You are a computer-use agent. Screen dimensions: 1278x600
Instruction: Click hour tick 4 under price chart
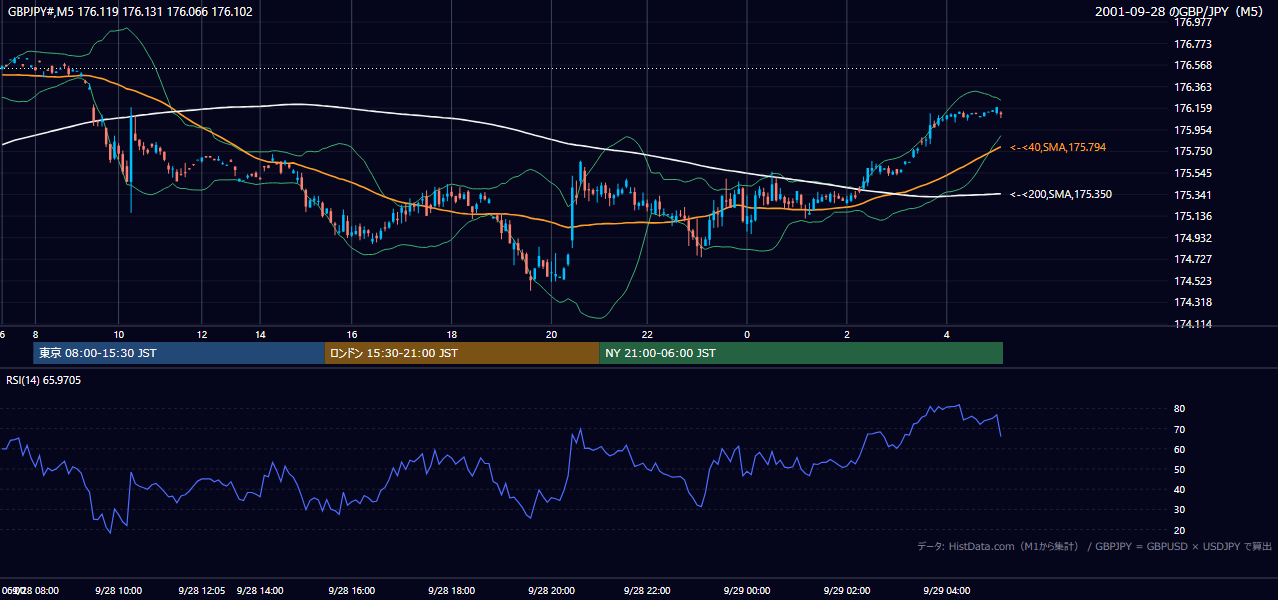[x=946, y=334]
